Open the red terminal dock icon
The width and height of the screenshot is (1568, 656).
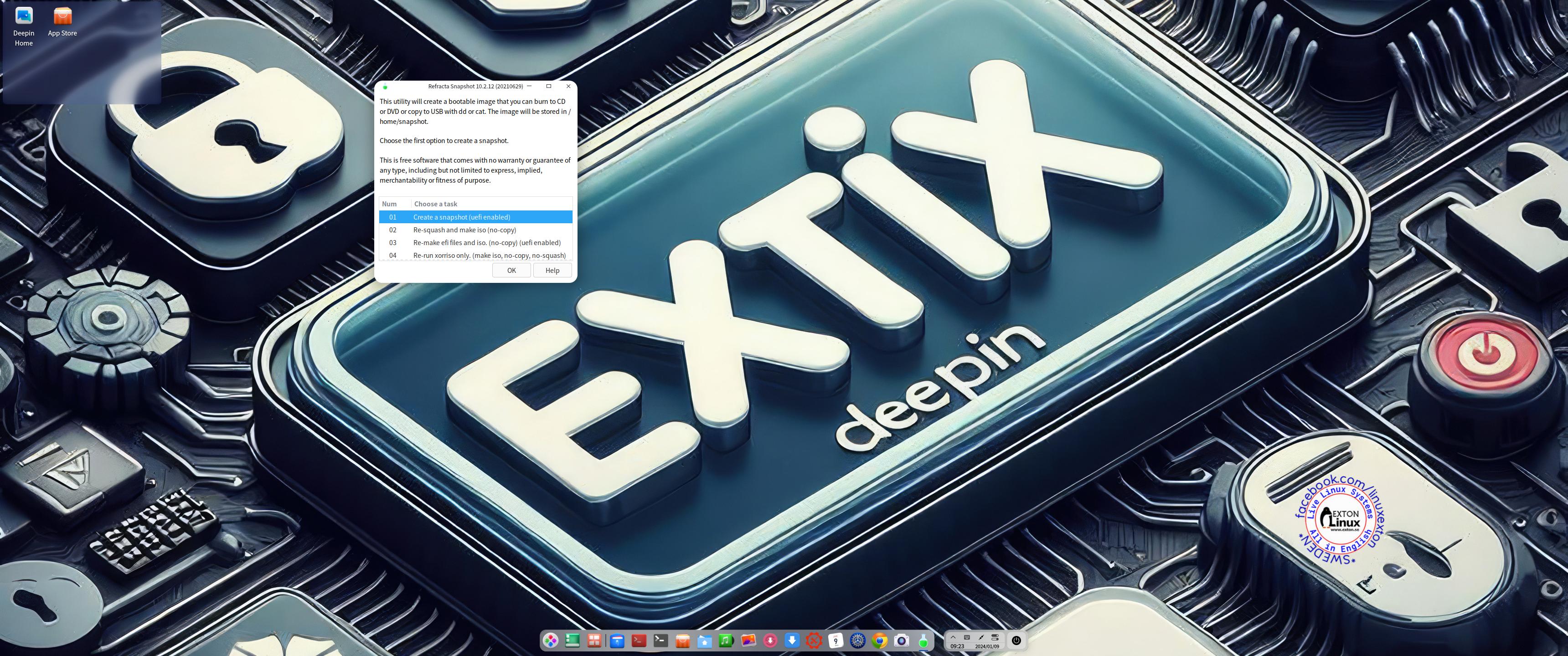pos(639,640)
